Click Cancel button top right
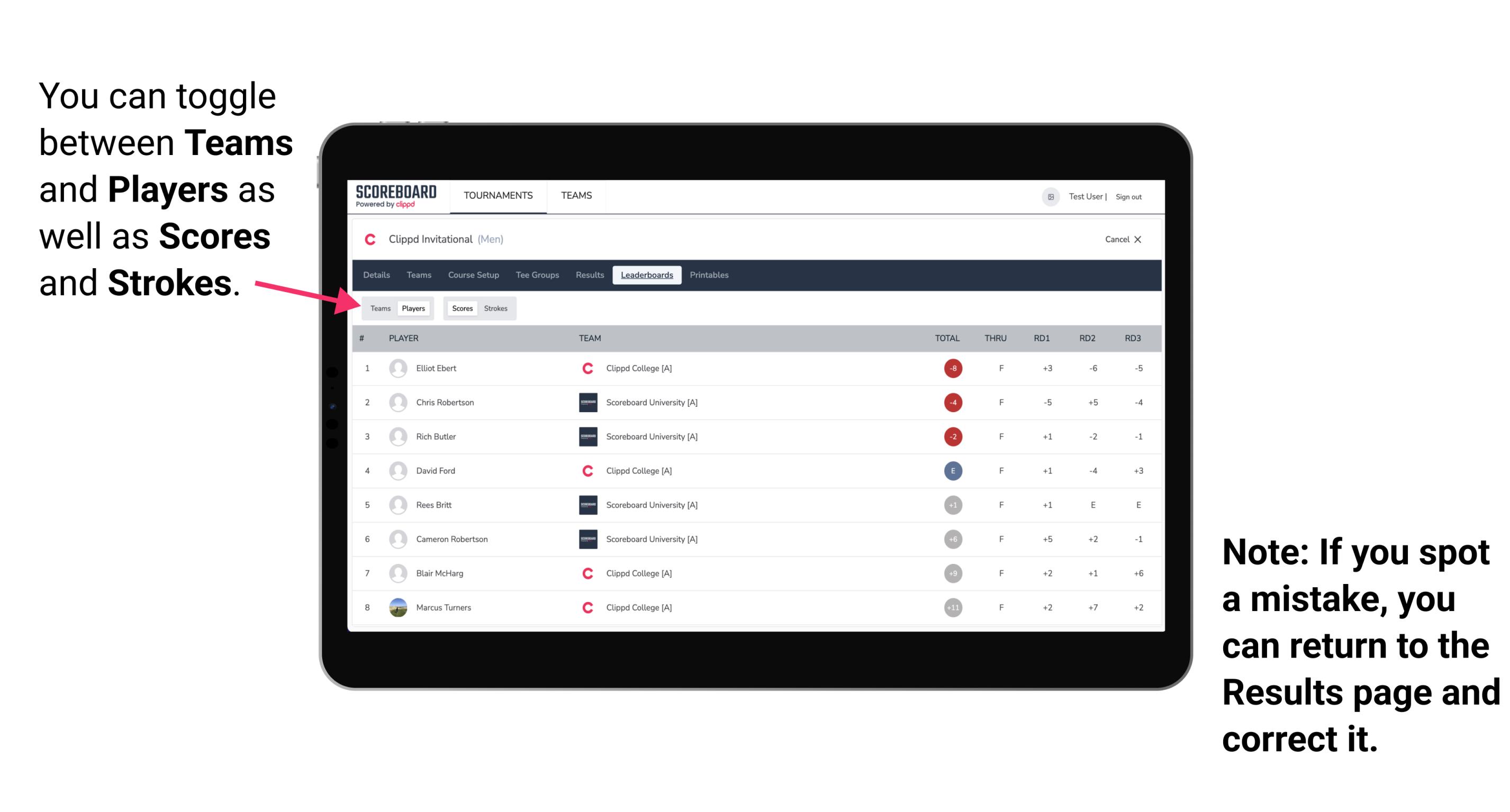The width and height of the screenshot is (1510, 812). [x=1121, y=239]
